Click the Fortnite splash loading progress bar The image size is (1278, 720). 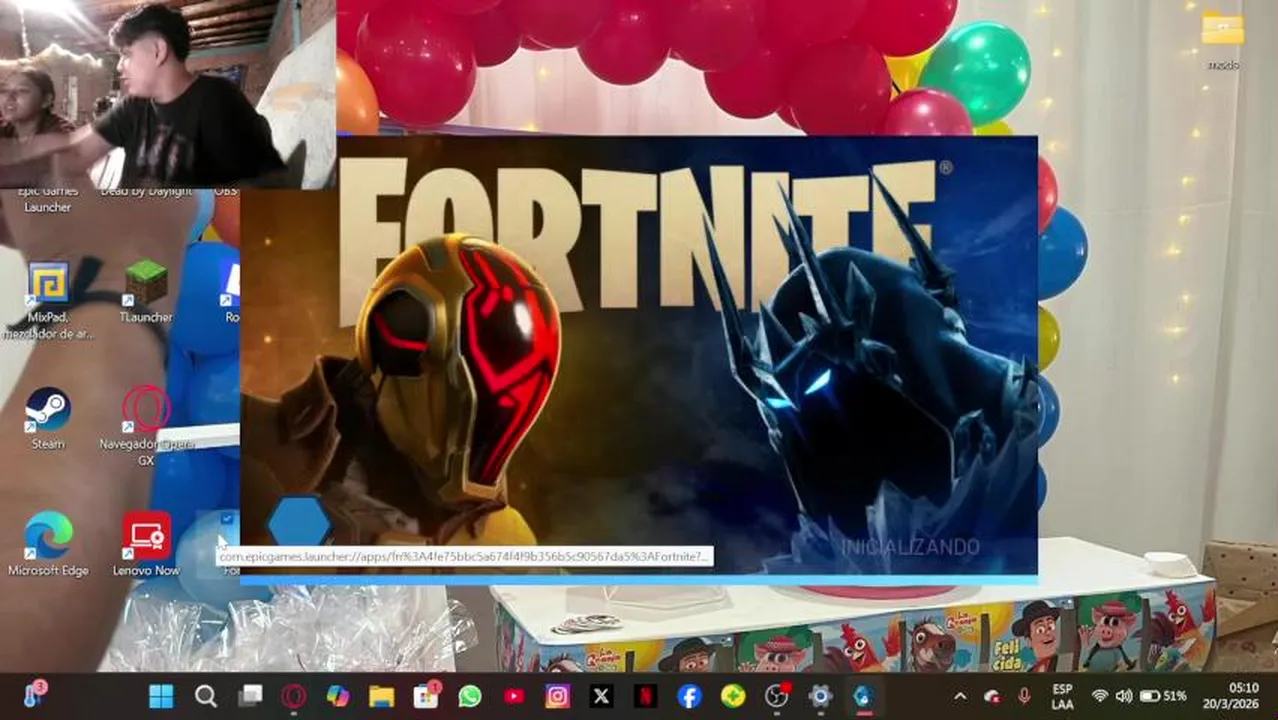pyautogui.click(x=638, y=579)
